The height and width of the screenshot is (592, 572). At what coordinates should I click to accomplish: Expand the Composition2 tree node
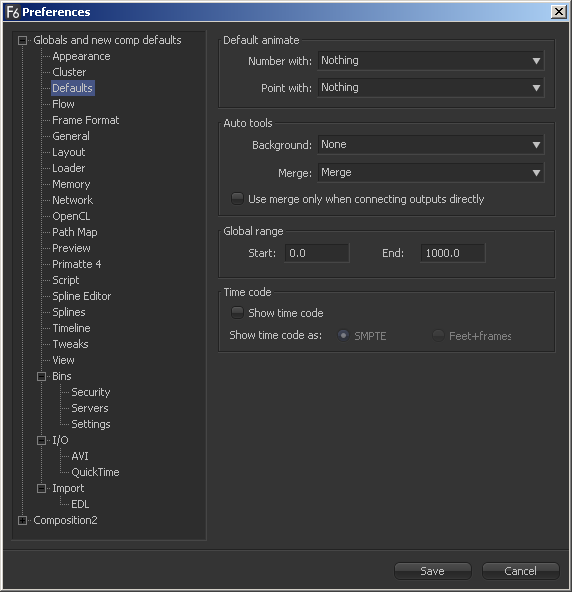(x=23, y=520)
